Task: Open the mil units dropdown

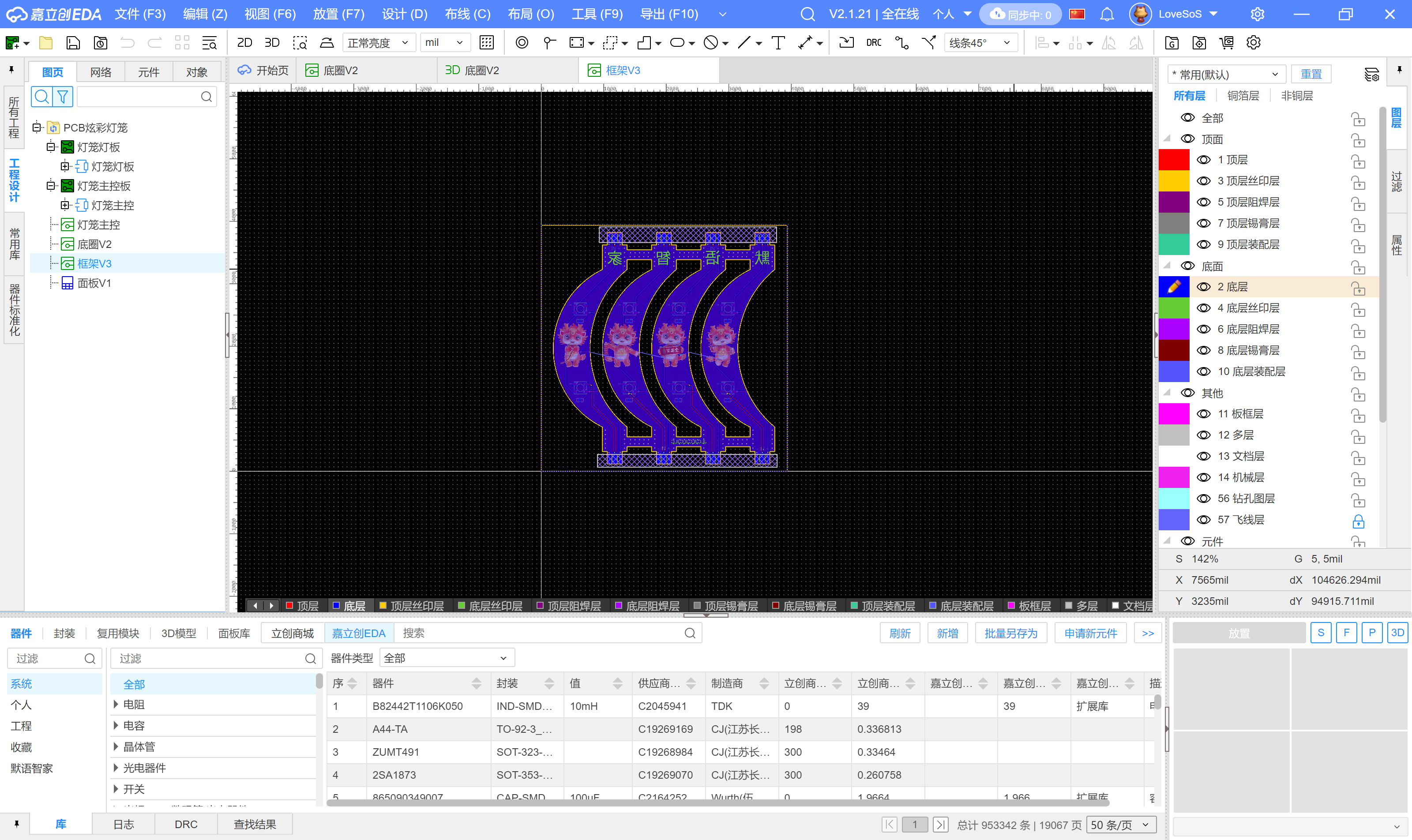Action: [x=444, y=42]
